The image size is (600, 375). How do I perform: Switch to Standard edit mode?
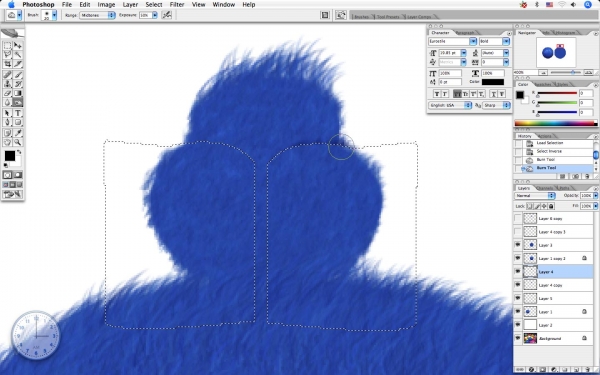(x=8, y=175)
